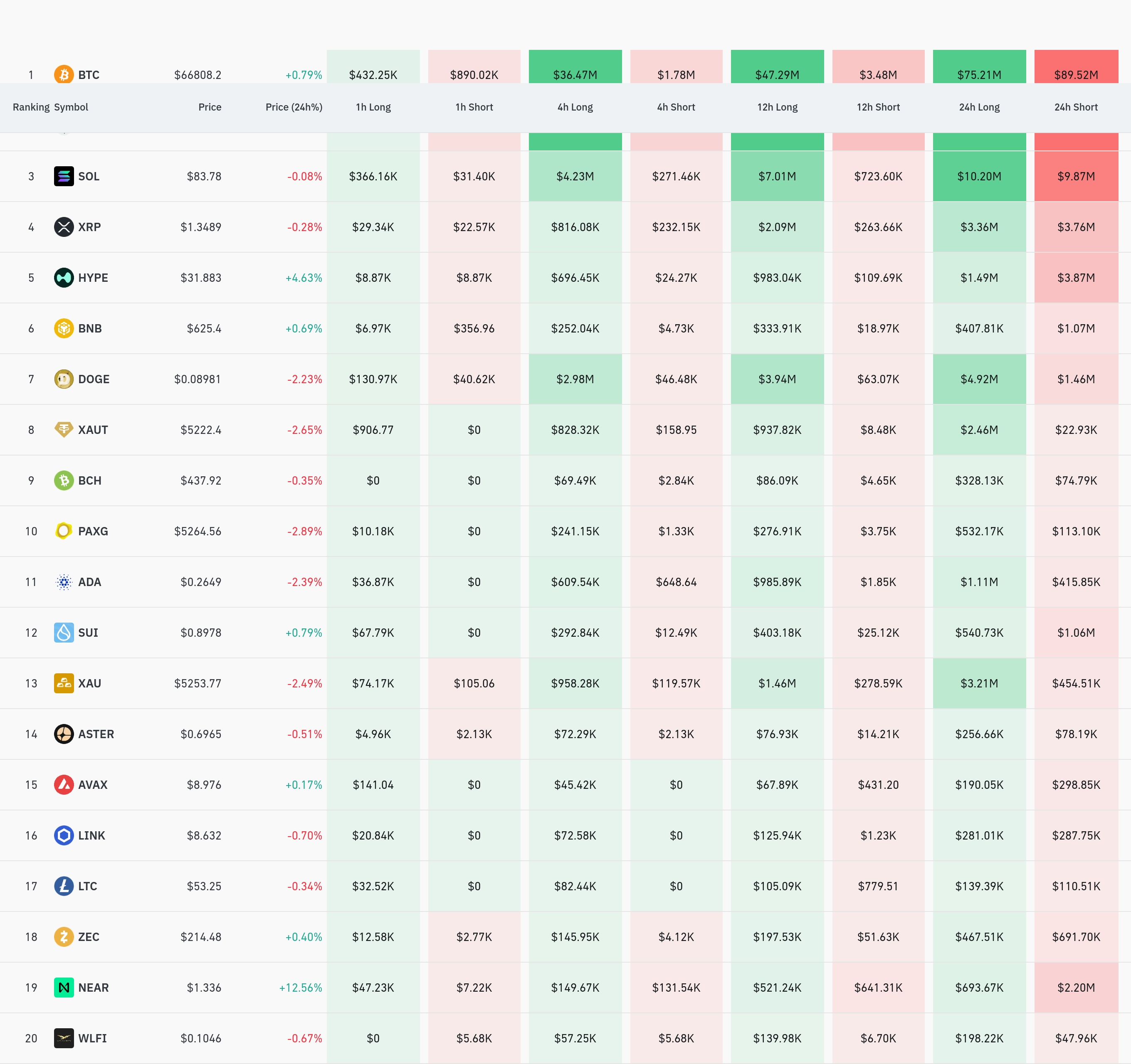Click the XRP coin icon

[x=64, y=227]
